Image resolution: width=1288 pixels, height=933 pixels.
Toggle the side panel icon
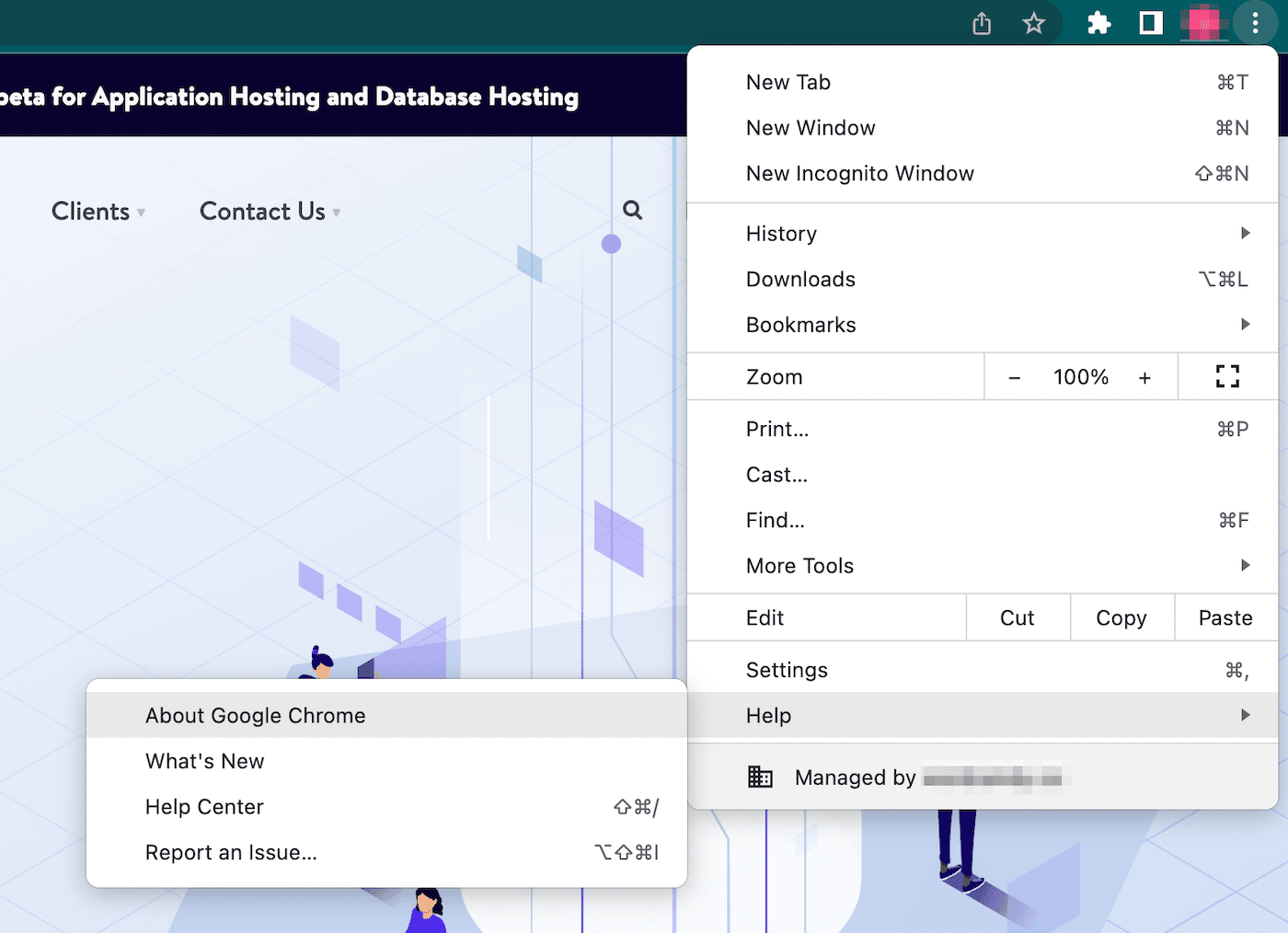tap(1151, 23)
